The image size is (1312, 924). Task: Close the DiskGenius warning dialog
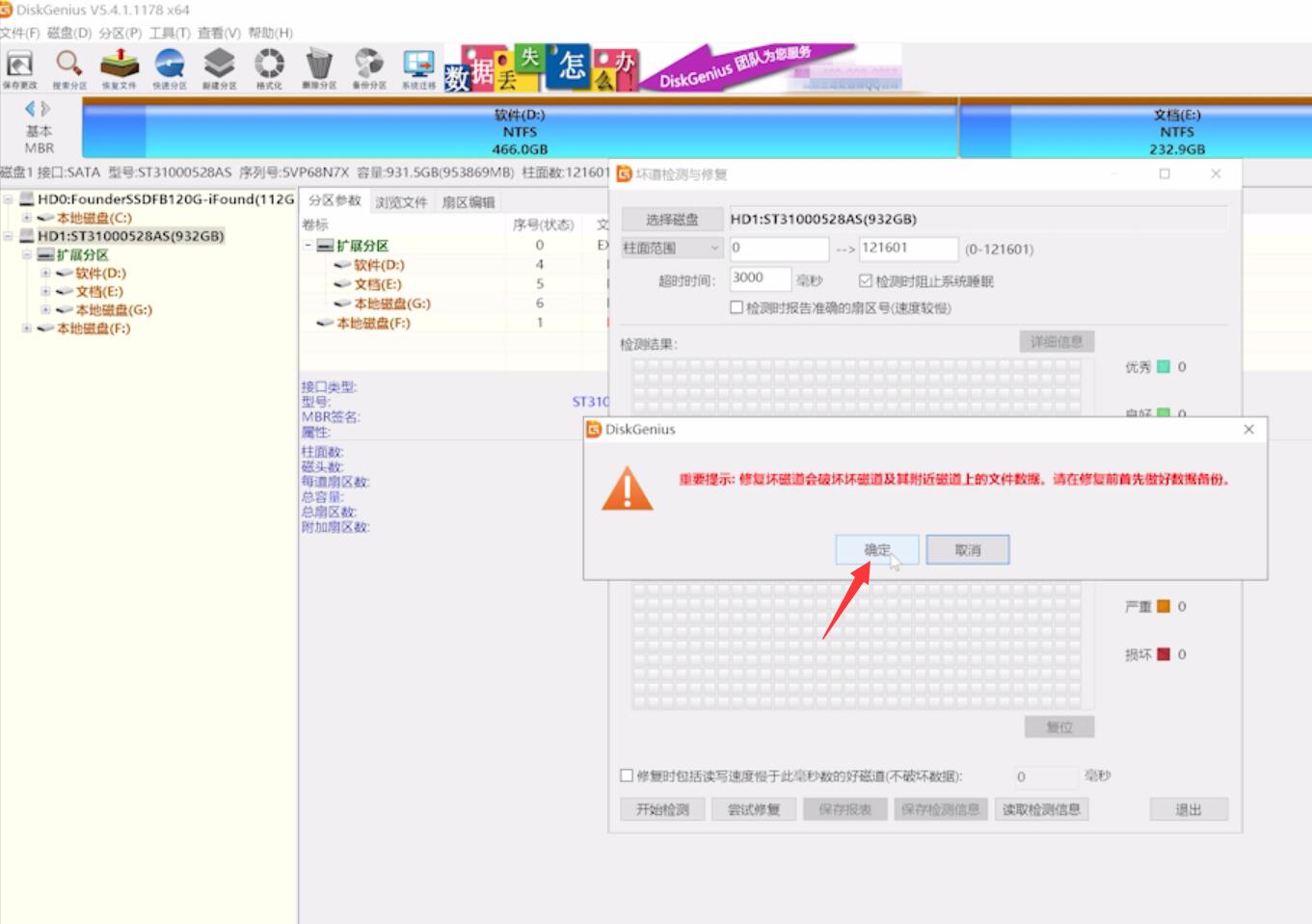[x=1248, y=430]
